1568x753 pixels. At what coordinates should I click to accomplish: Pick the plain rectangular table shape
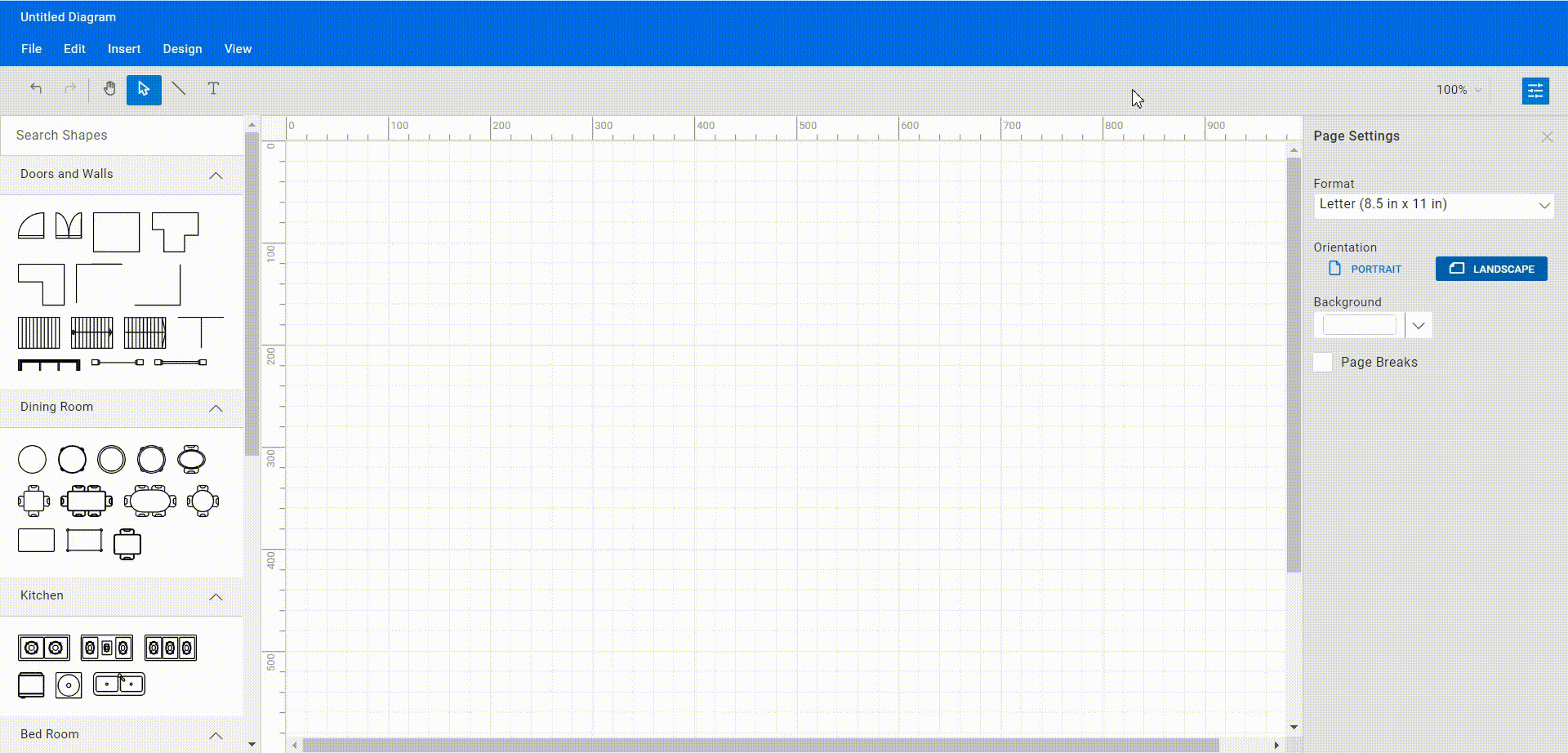coord(36,541)
